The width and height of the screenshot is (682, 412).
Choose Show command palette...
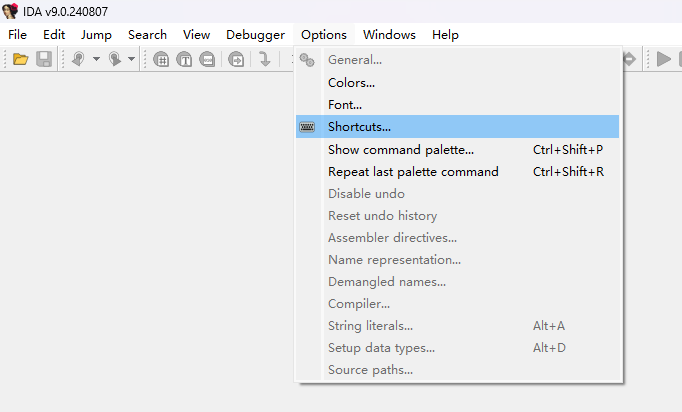(458, 150)
